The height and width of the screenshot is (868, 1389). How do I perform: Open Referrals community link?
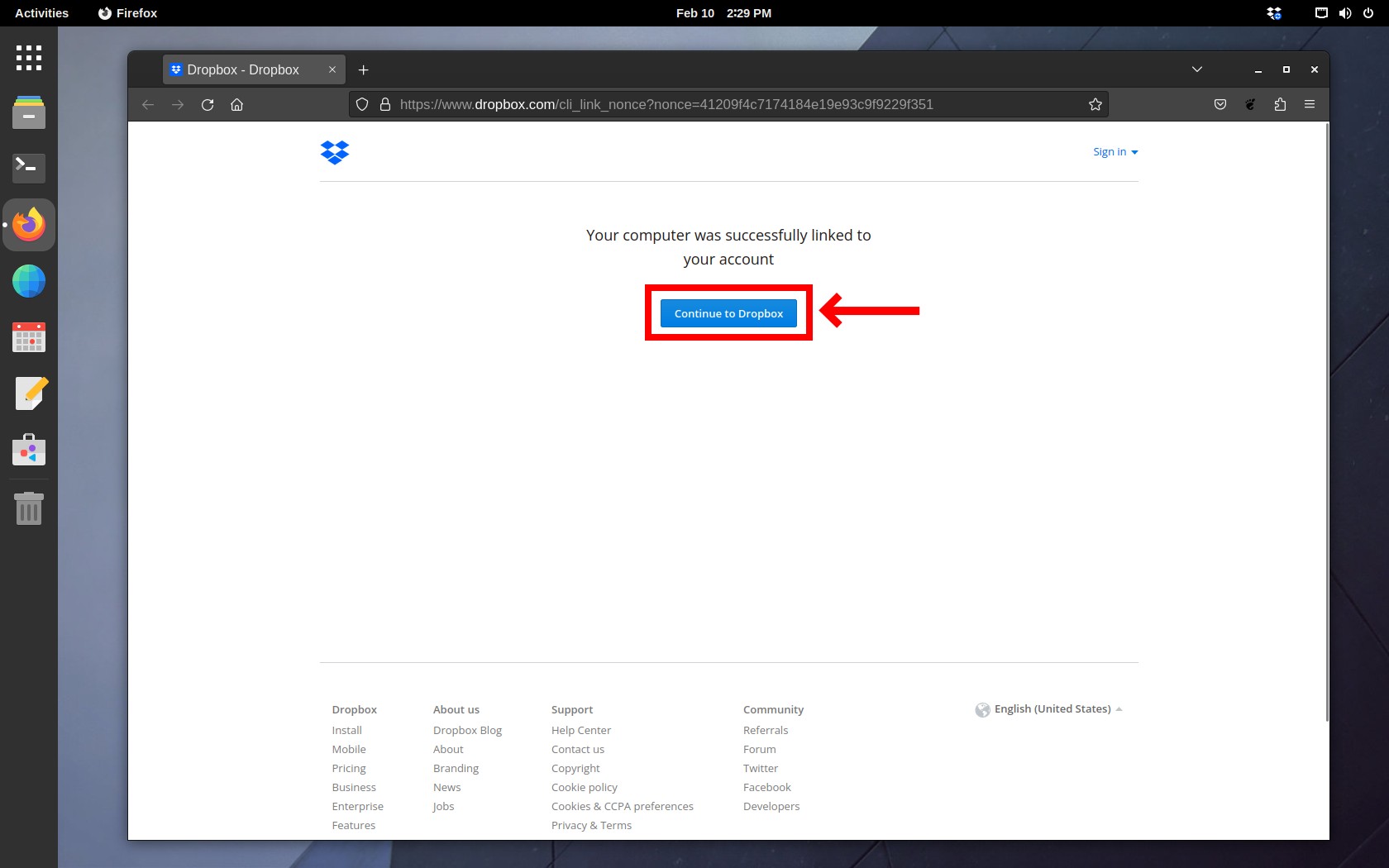pyautogui.click(x=766, y=730)
